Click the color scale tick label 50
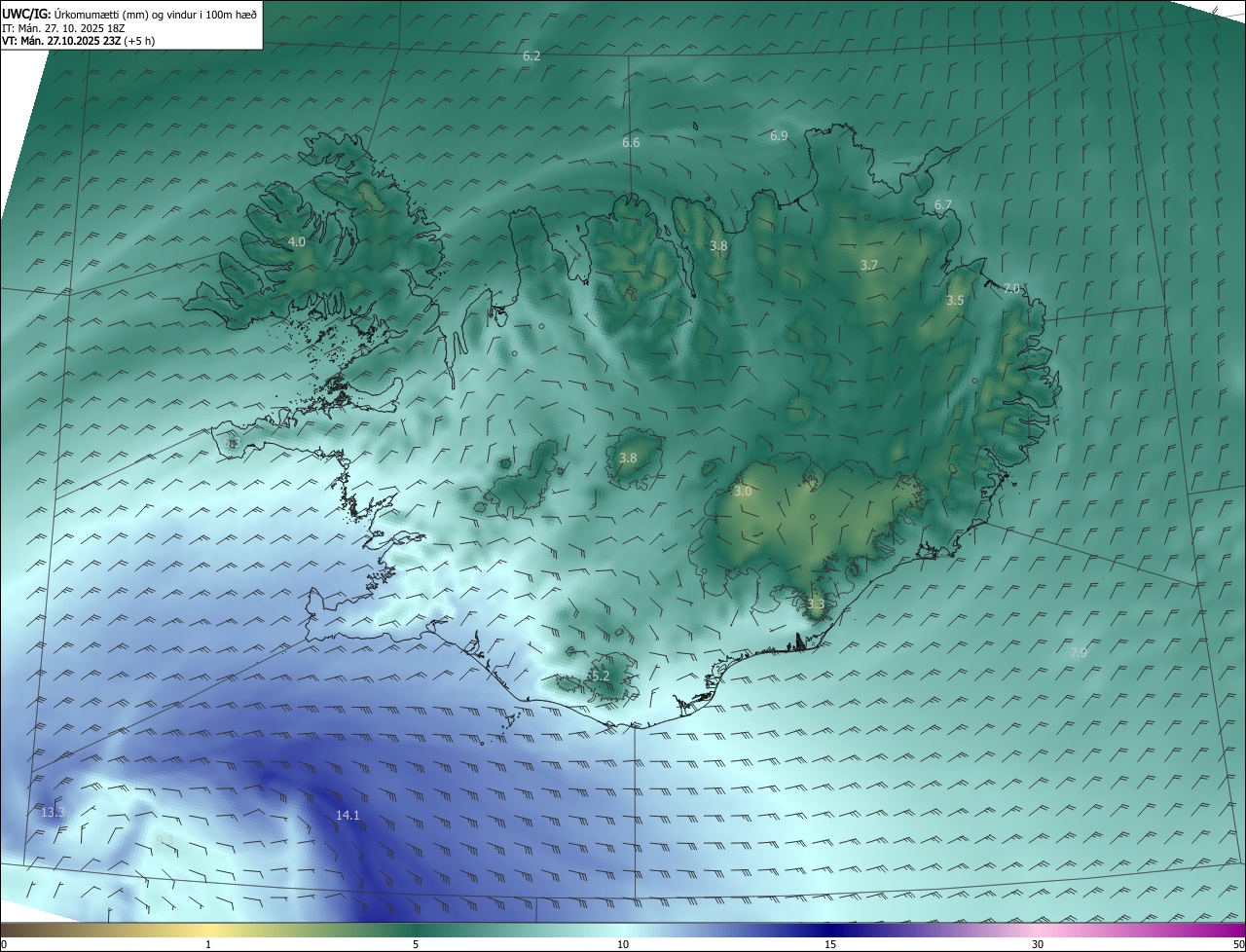 click(1237, 944)
